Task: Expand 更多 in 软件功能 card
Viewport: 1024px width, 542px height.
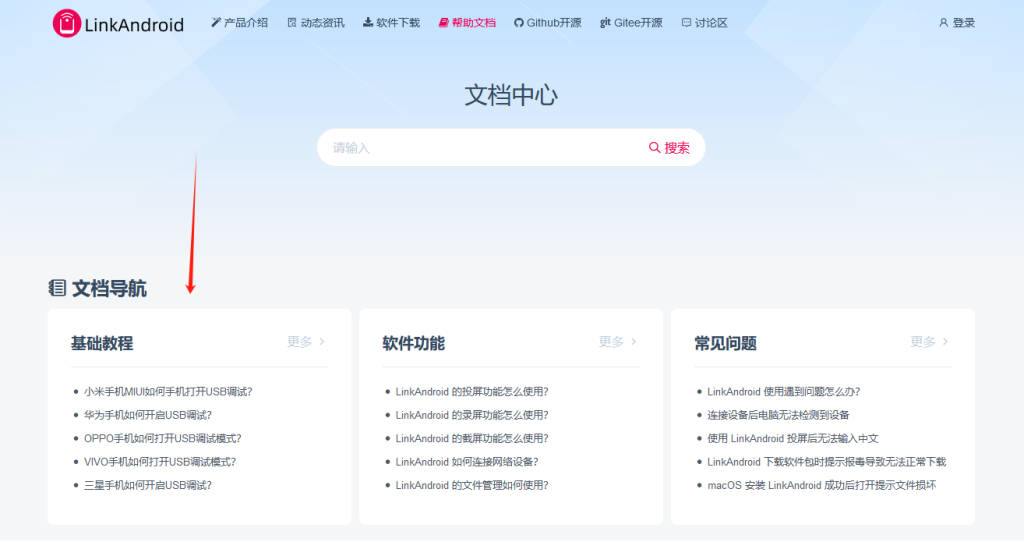Action: tap(618, 342)
